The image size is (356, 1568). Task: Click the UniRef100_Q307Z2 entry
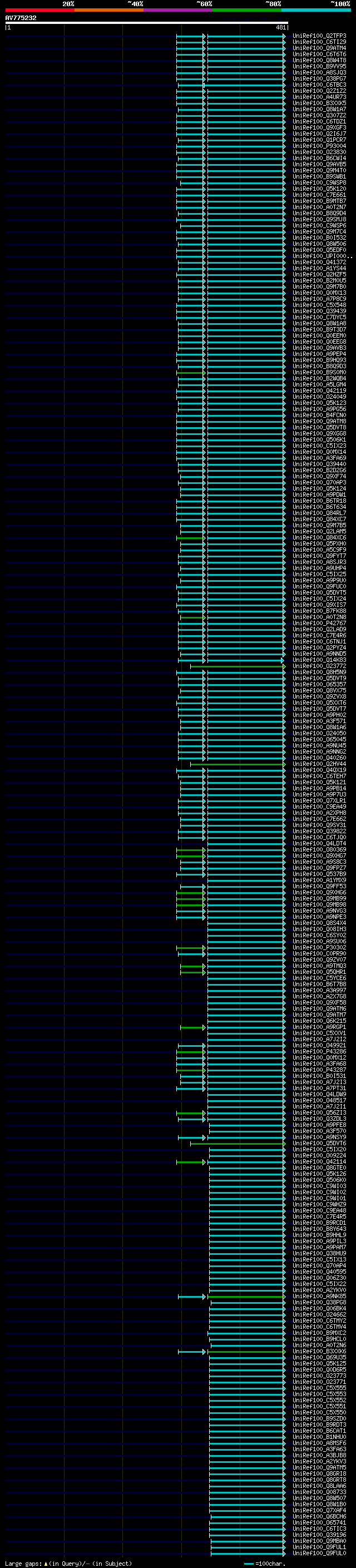coord(319,115)
